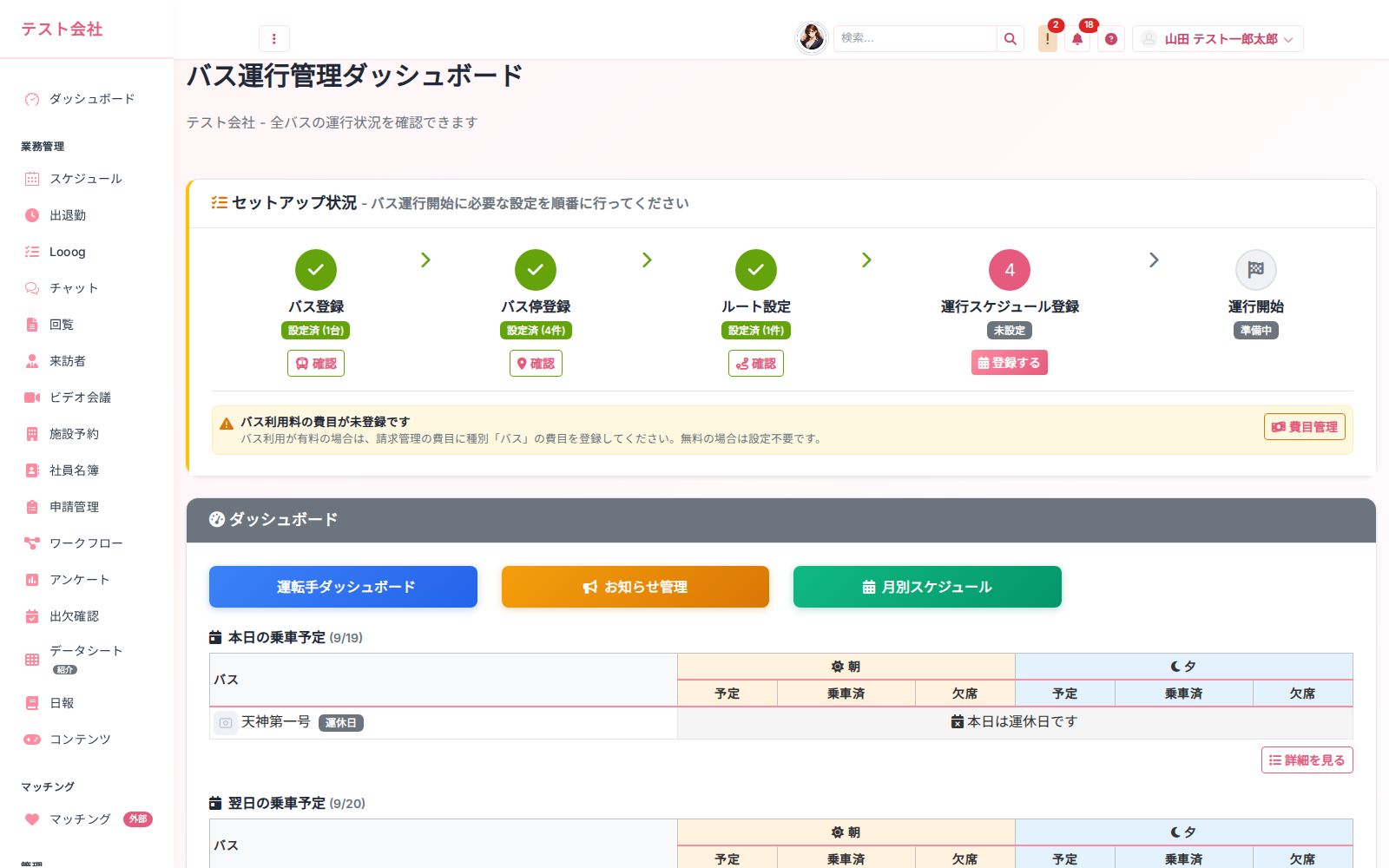The height and width of the screenshot is (868, 1389).
Task: Open 日報 in the sidebar
Action: pos(87,703)
